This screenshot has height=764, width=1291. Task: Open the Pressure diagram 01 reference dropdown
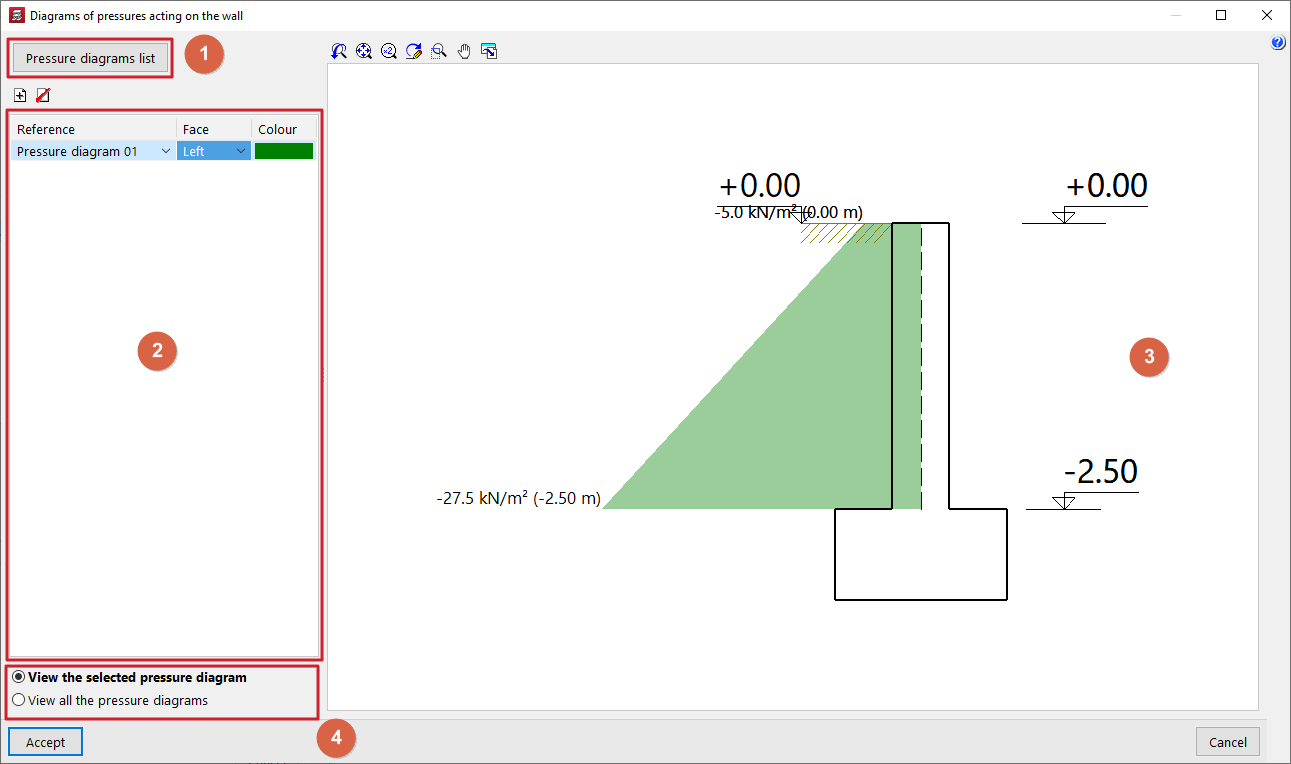pyautogui.click(x=165, y=151)
